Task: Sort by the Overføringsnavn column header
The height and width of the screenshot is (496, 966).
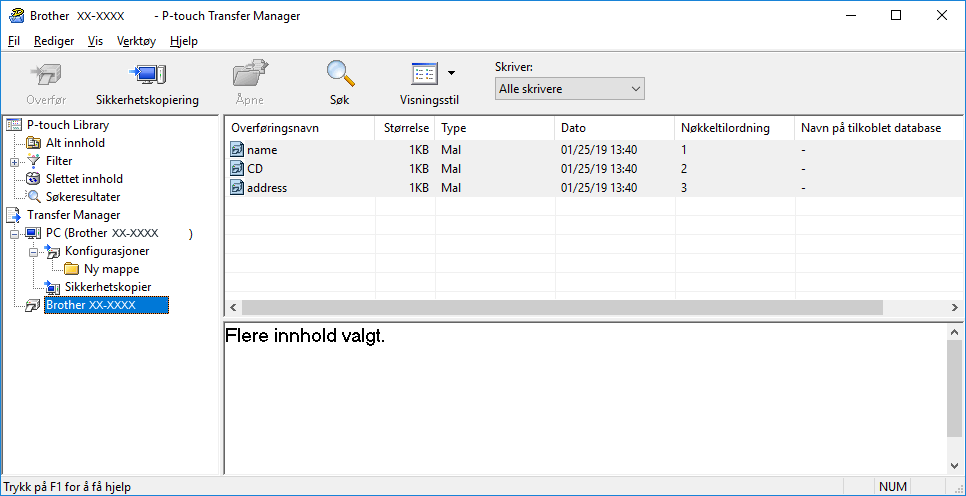Action: tap(300, 128)
